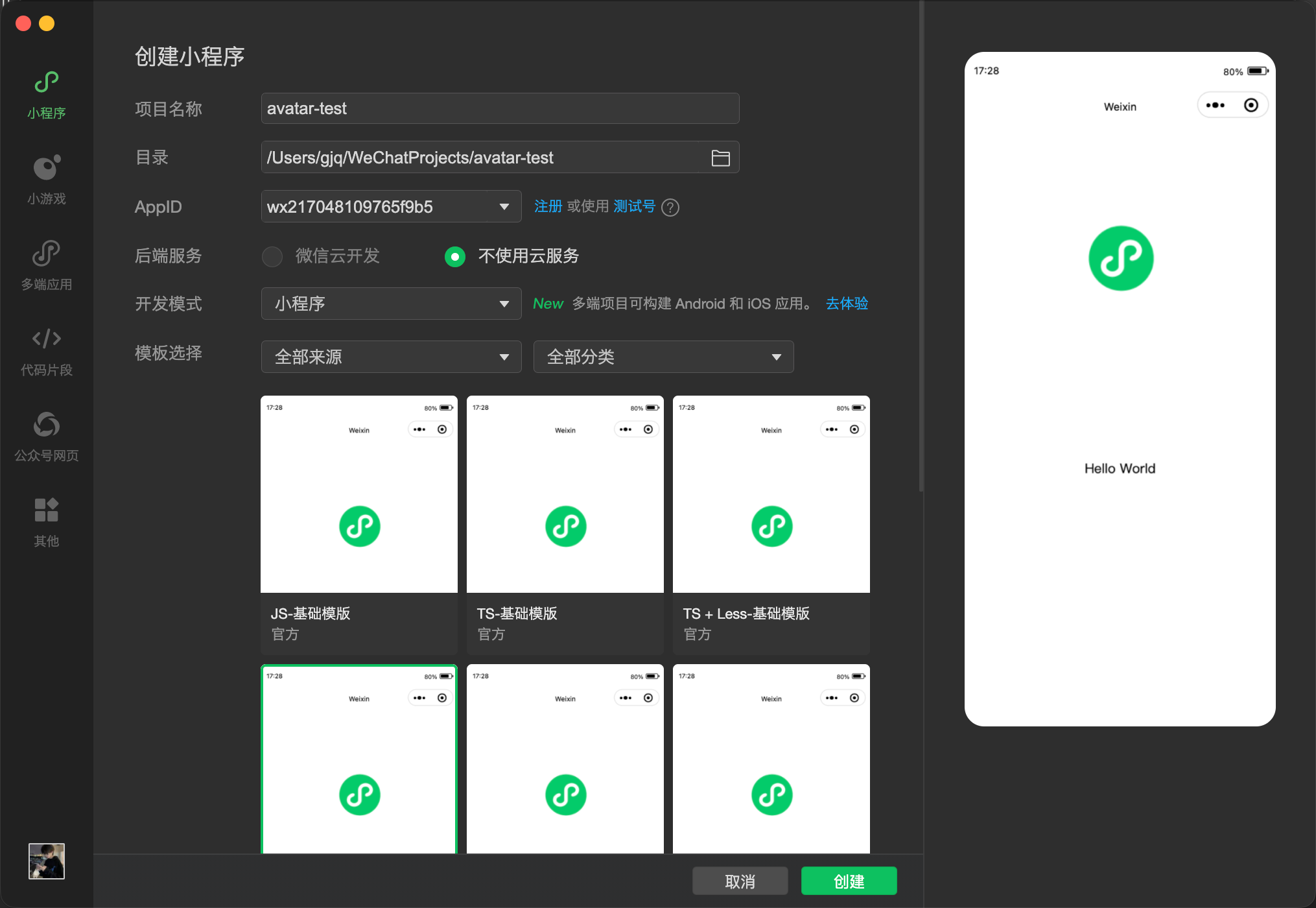Viewport: 1316px width, 908px height.
Task: Choose the TS-基础模版 template thumbnail
Action: coord(565,494)
